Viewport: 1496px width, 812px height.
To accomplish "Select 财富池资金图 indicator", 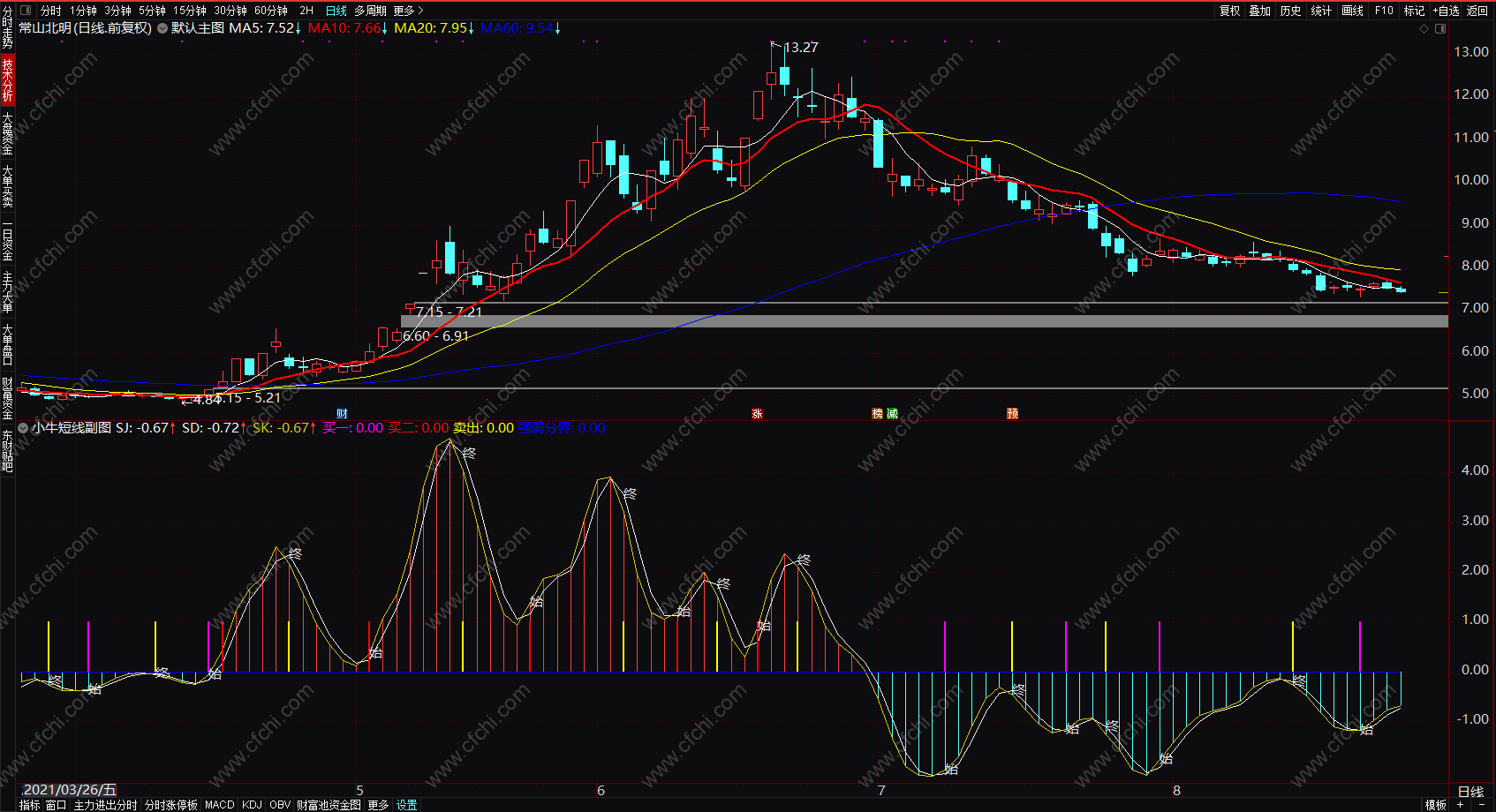I will pyautogui.click(x=329, y=805).
